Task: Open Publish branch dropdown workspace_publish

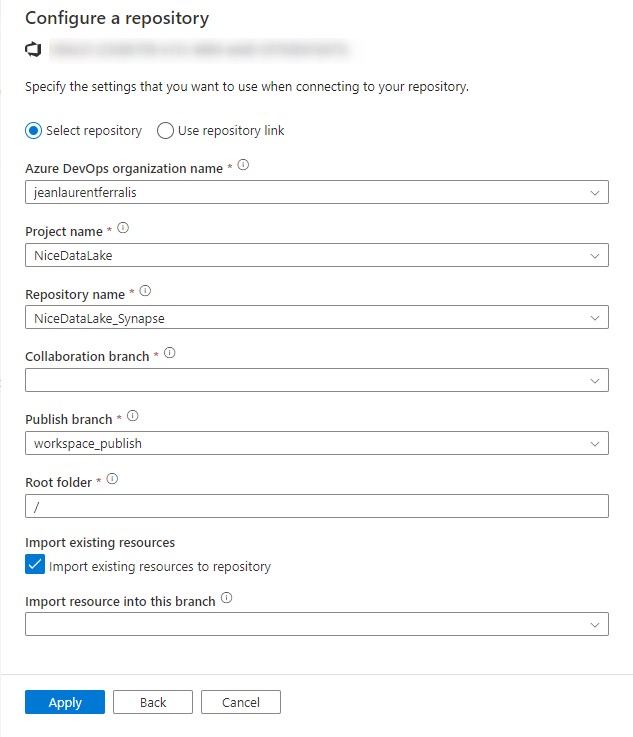Action: click(317, 443)
